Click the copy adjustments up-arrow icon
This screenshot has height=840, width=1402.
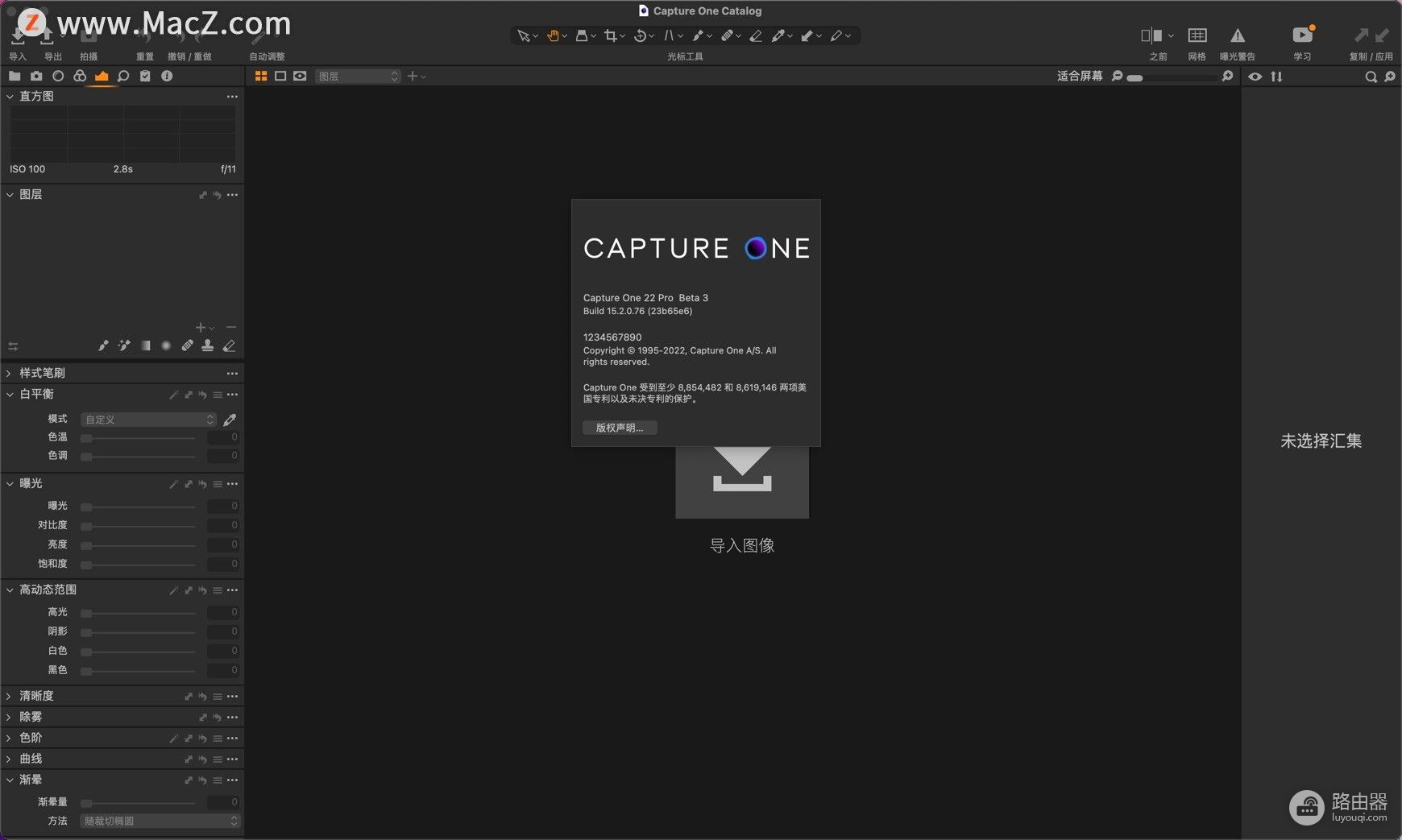1361,35
